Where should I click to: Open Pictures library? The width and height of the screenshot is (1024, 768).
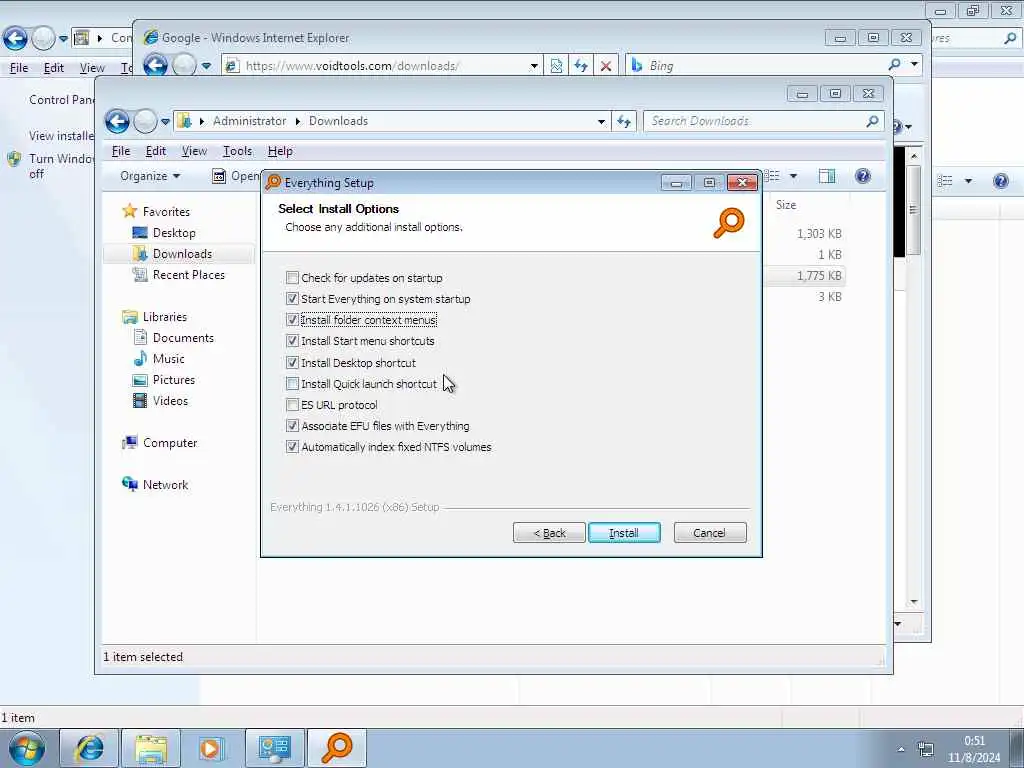[x=174, y=379]
